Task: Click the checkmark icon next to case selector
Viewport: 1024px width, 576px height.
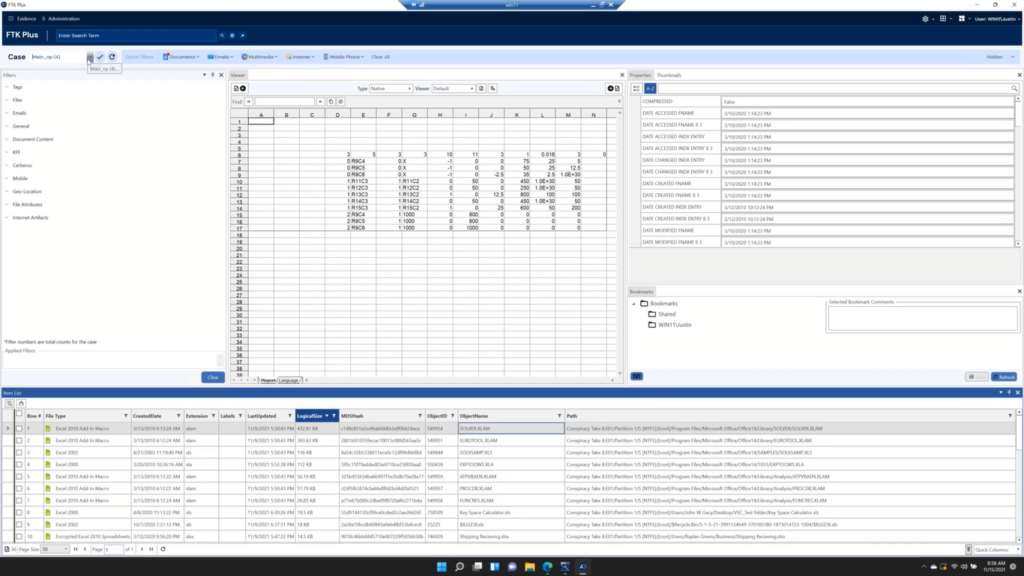Action: (x=100, y=57)
